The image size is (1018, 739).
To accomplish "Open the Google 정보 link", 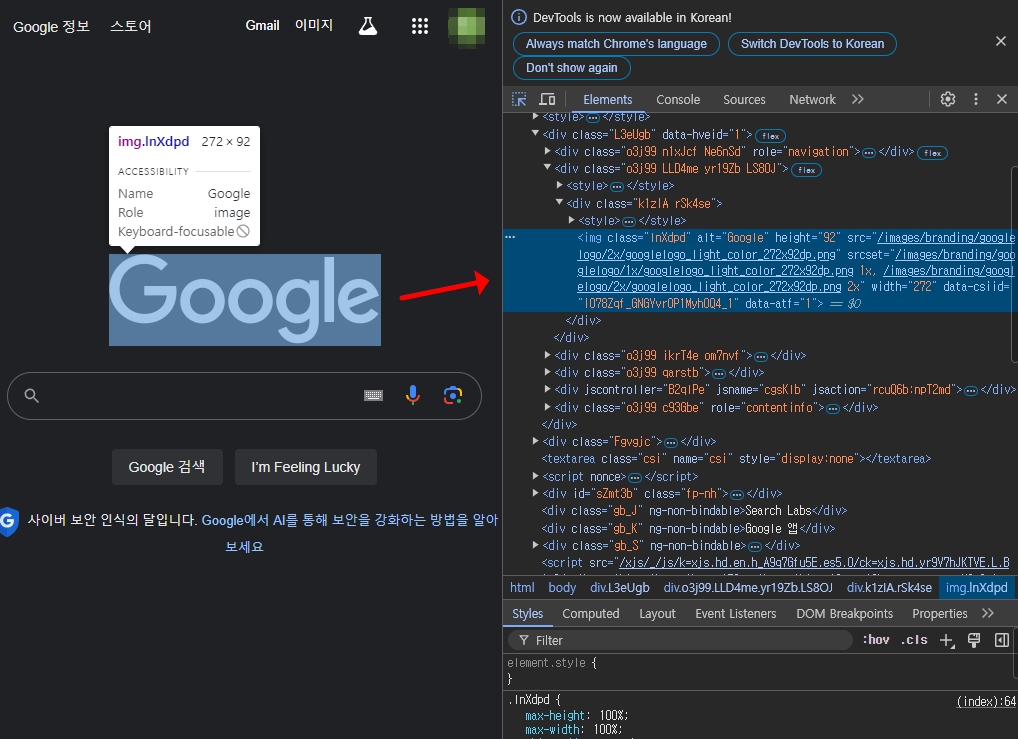I will tap(51, 27).
